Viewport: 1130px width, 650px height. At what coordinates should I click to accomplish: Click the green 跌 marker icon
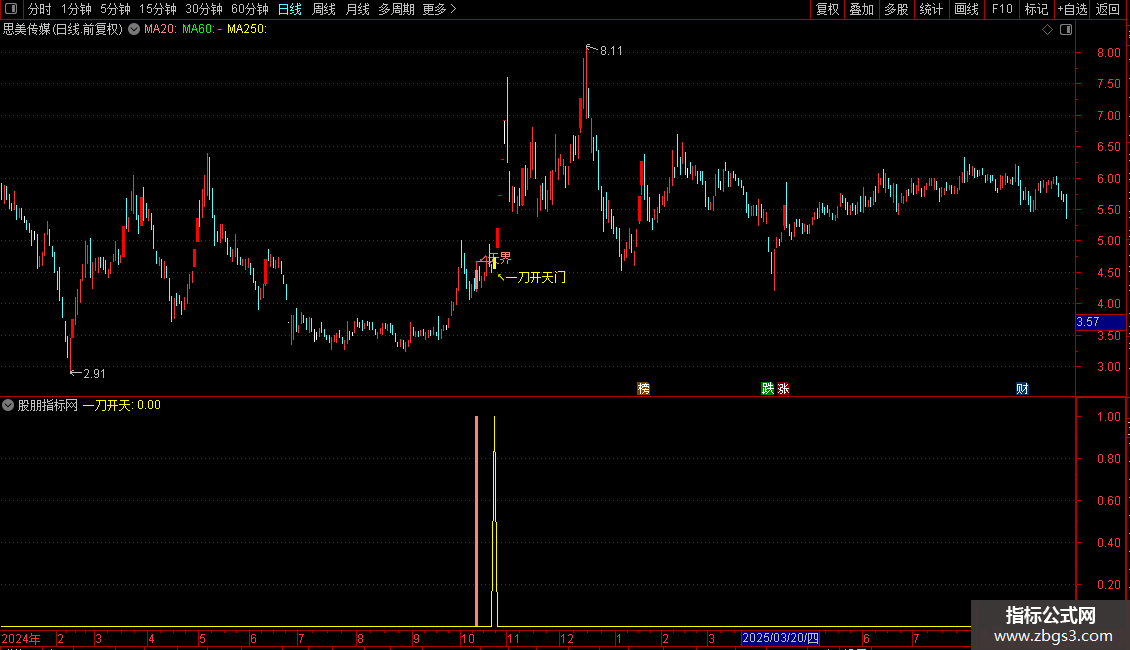(768, 388)
